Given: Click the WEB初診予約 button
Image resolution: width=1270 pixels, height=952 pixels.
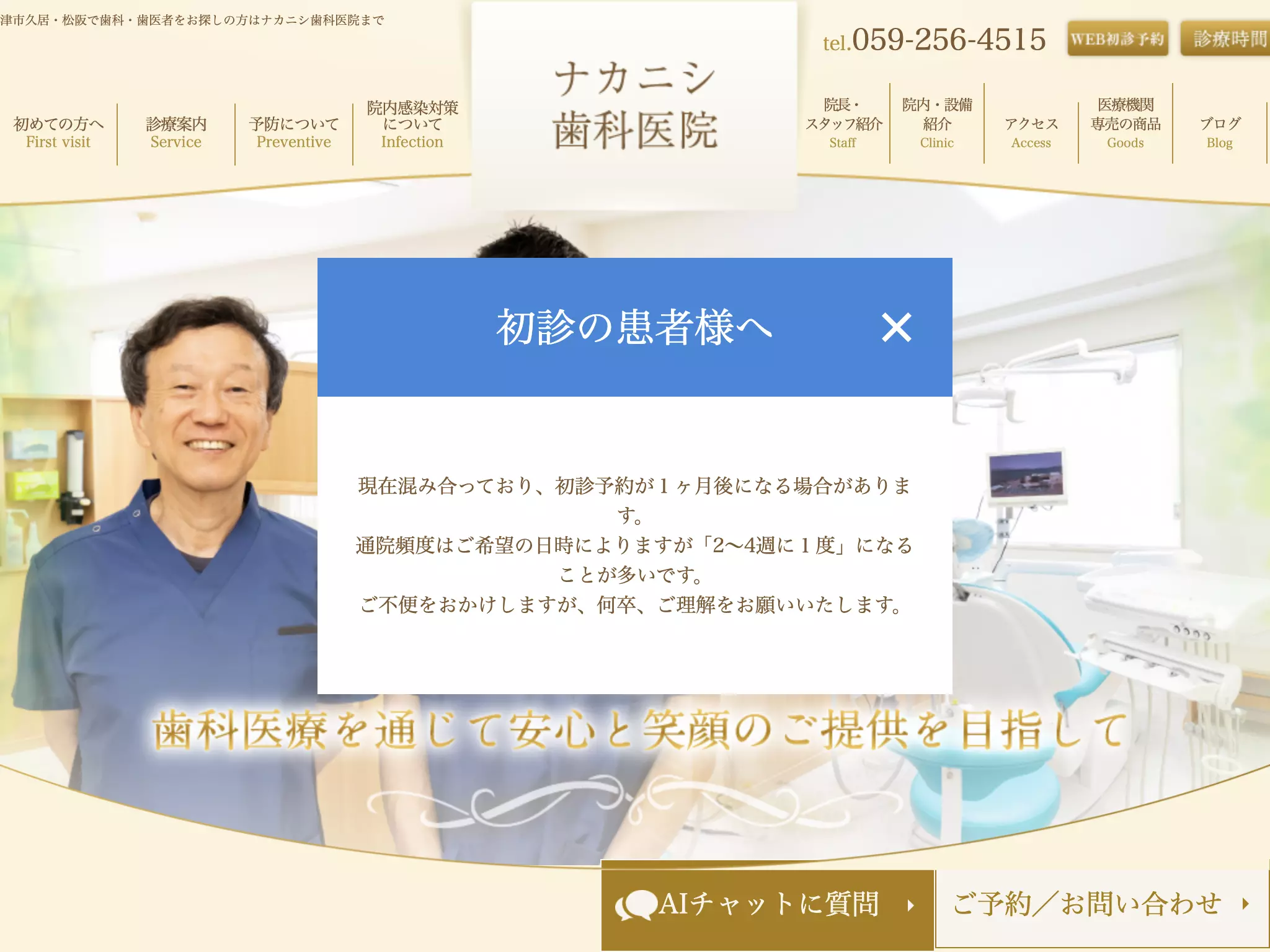Looking at the screenshot, I should click(x=1117, y=38).
